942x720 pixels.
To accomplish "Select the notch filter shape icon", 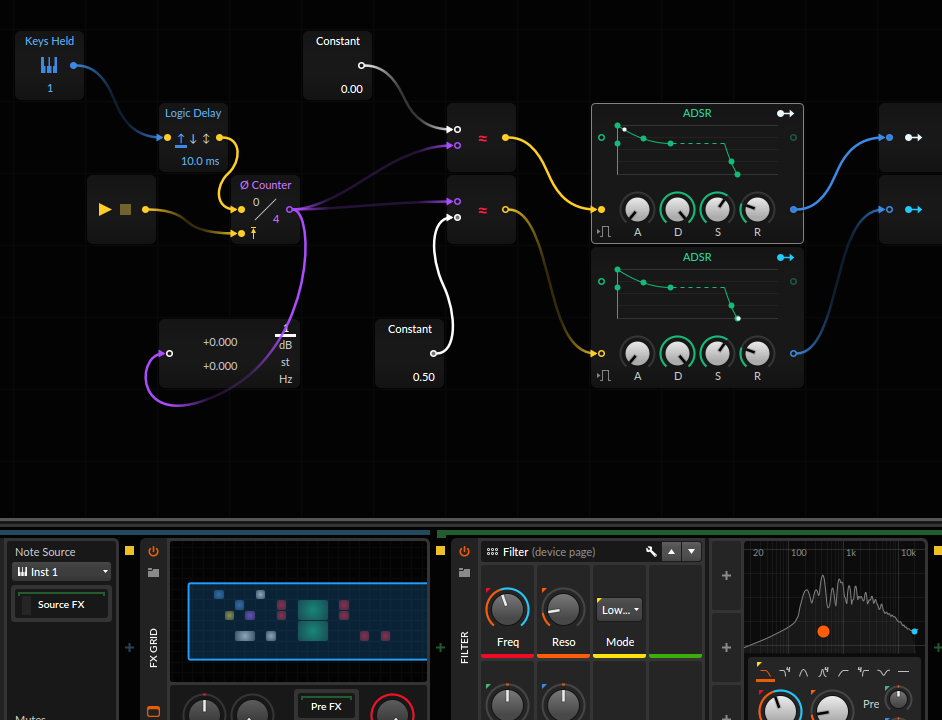I will 883,673.
